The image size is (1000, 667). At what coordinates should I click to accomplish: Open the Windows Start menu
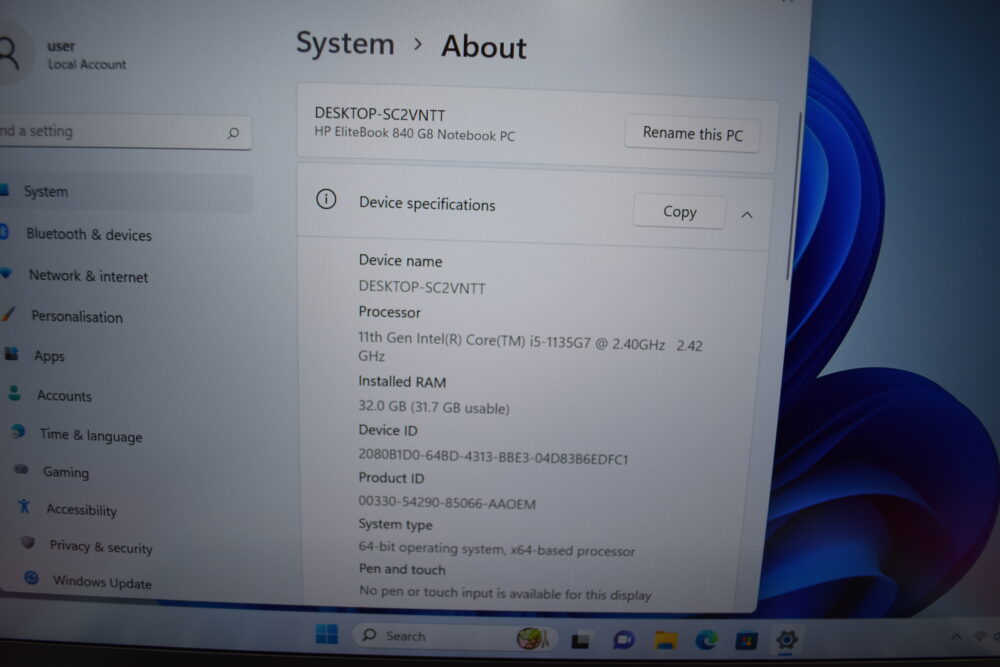tap(327, 634)
